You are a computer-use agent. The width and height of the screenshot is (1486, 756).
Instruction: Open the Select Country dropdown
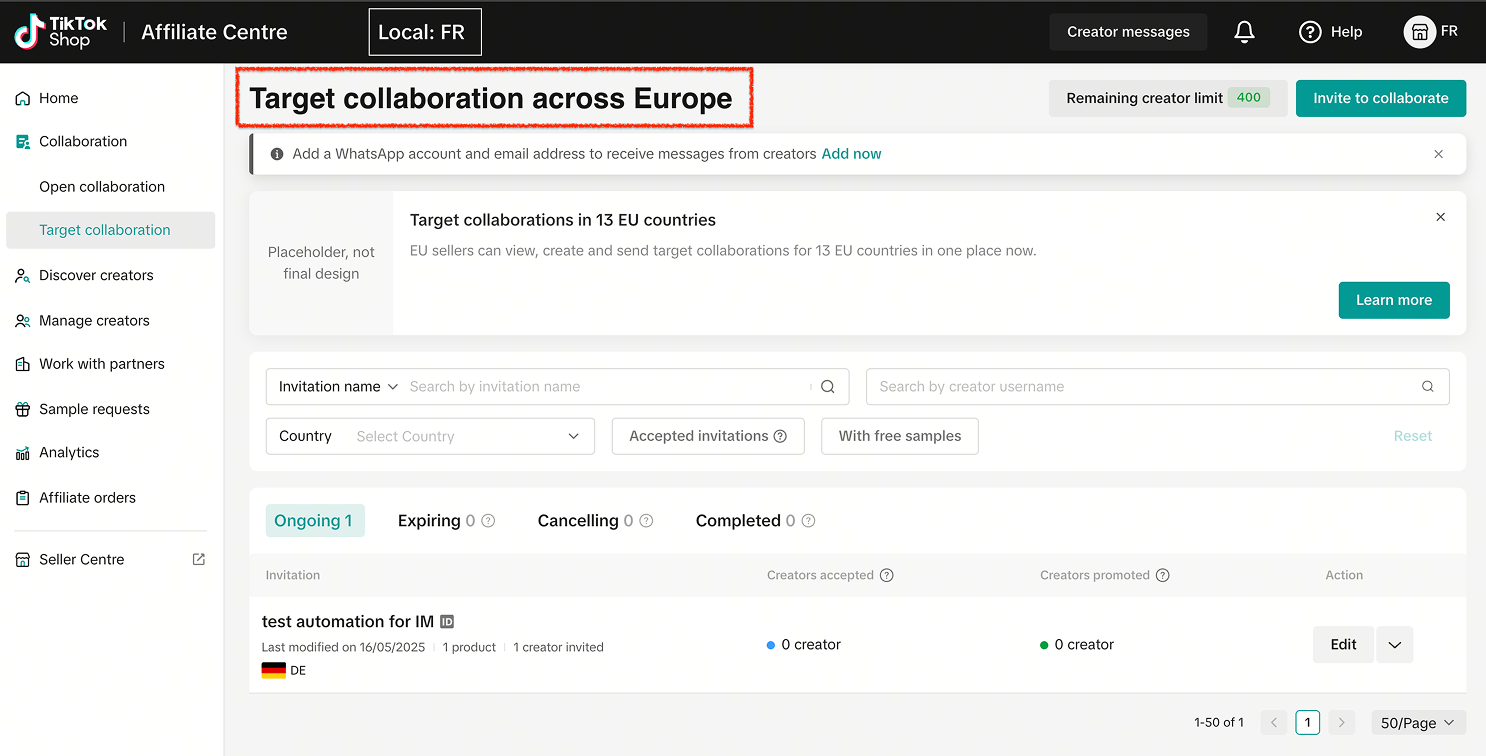(x=430, y=436)
